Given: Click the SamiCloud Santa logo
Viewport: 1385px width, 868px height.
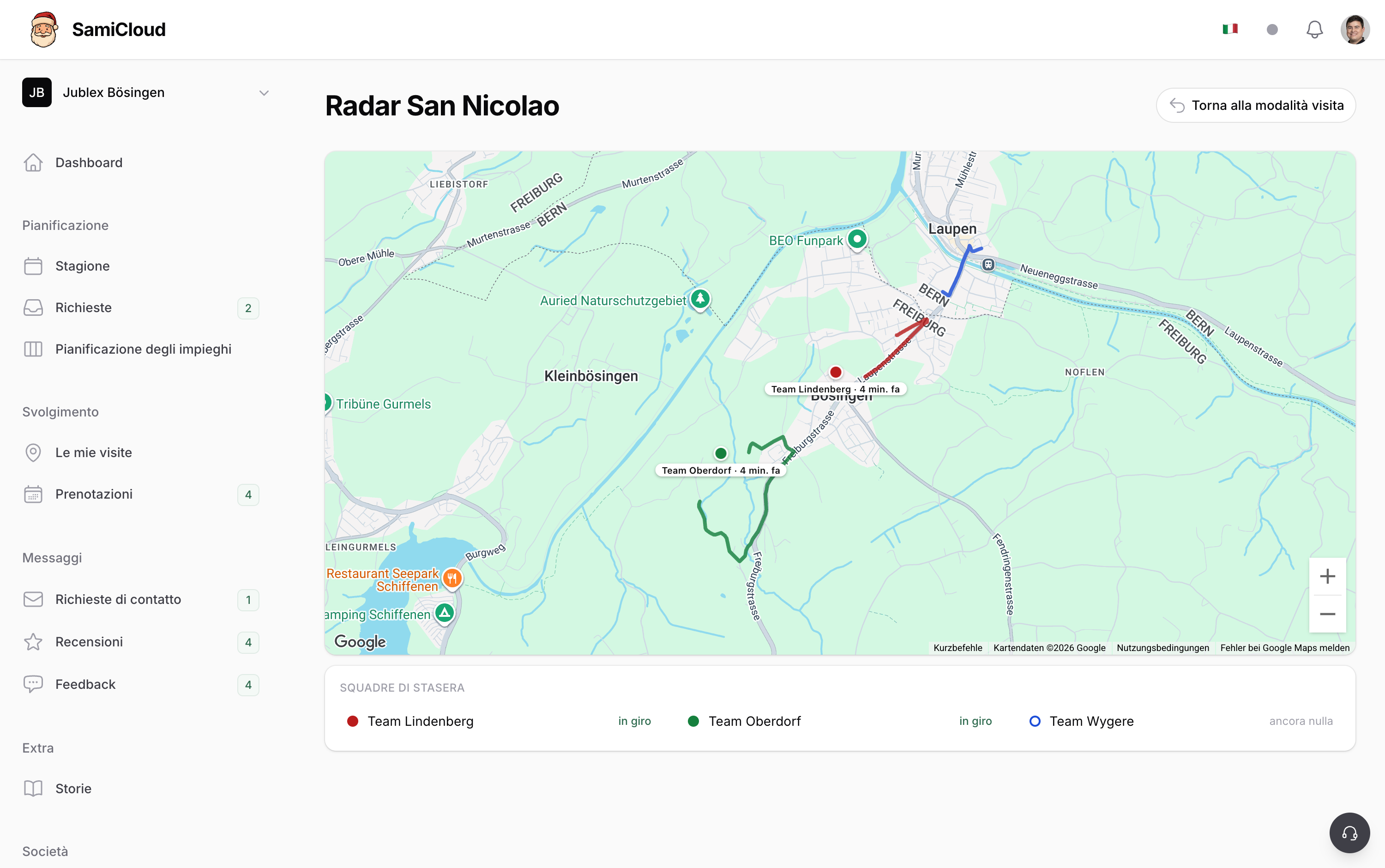Looking at the screenshot, I should pyautogui.click(x=43, y=29).
